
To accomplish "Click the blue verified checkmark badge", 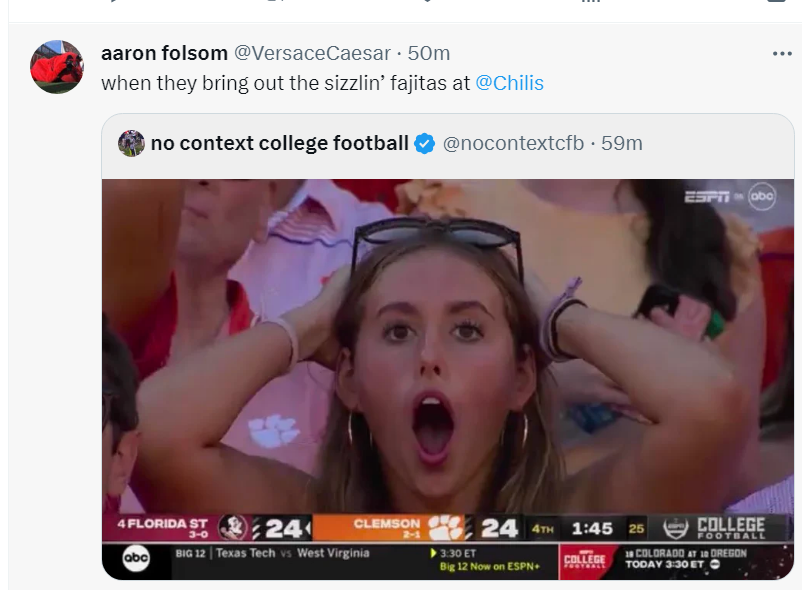I will pyautogui.click(x=424, y=143).
